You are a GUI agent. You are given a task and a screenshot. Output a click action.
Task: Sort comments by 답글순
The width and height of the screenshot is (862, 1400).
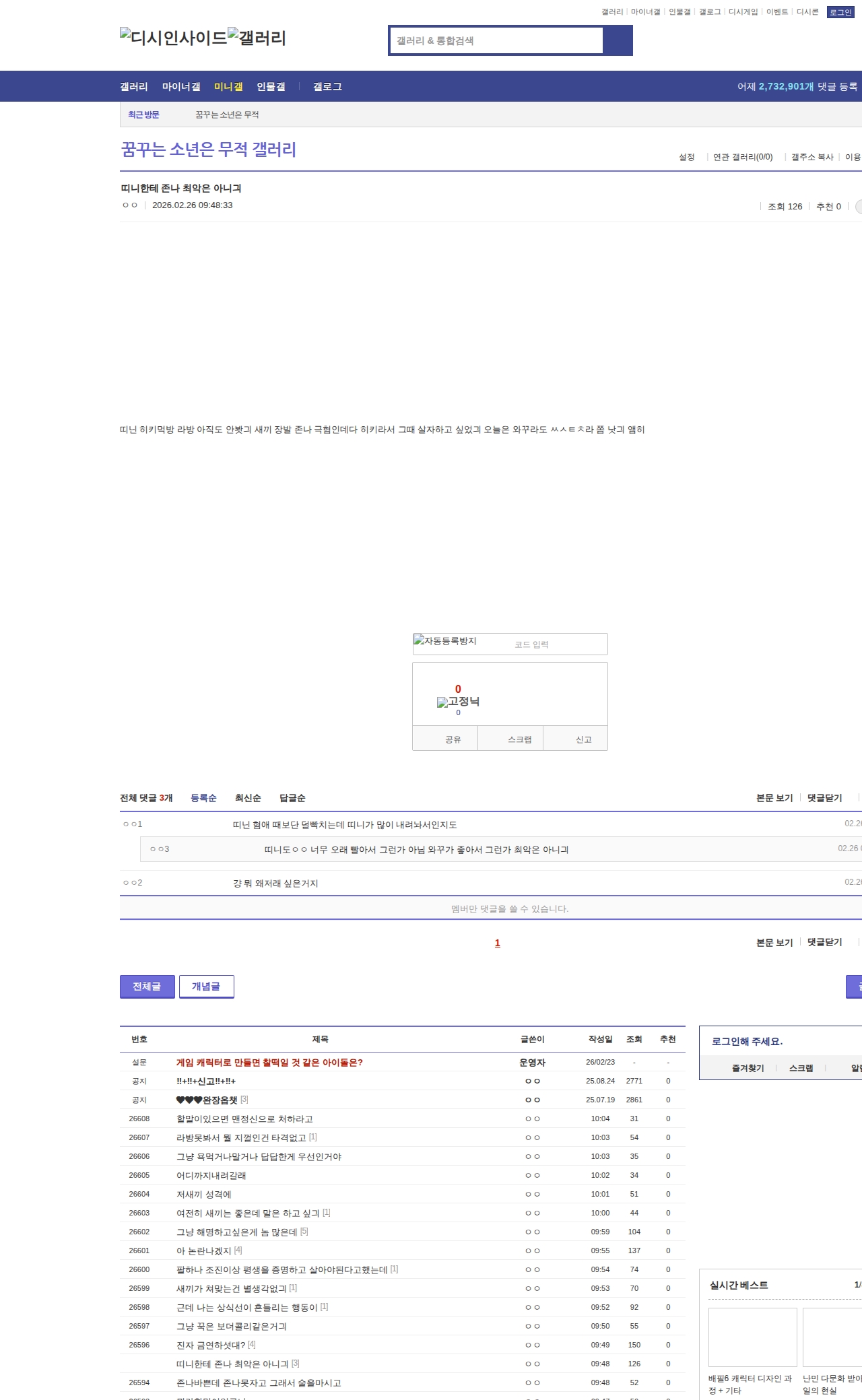pyautogui.click(x=292, y=798)
